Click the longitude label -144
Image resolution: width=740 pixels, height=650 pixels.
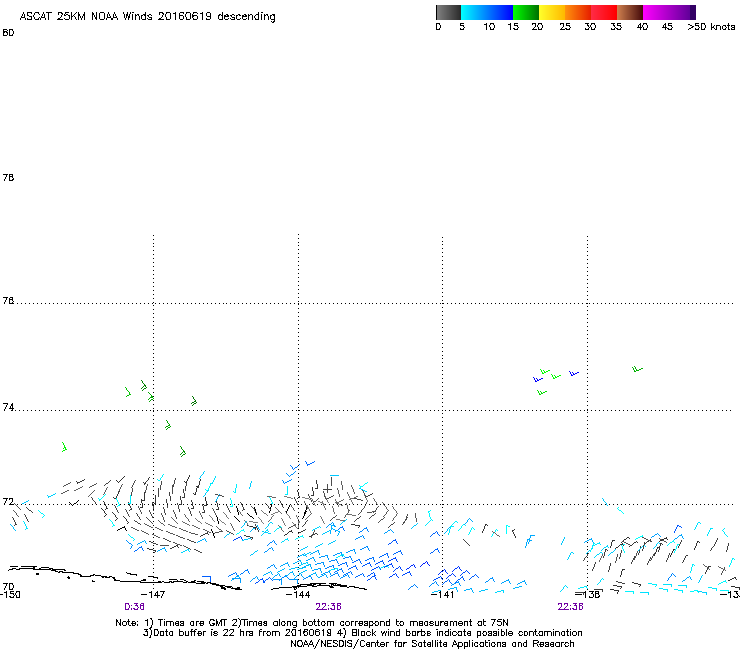298,594
